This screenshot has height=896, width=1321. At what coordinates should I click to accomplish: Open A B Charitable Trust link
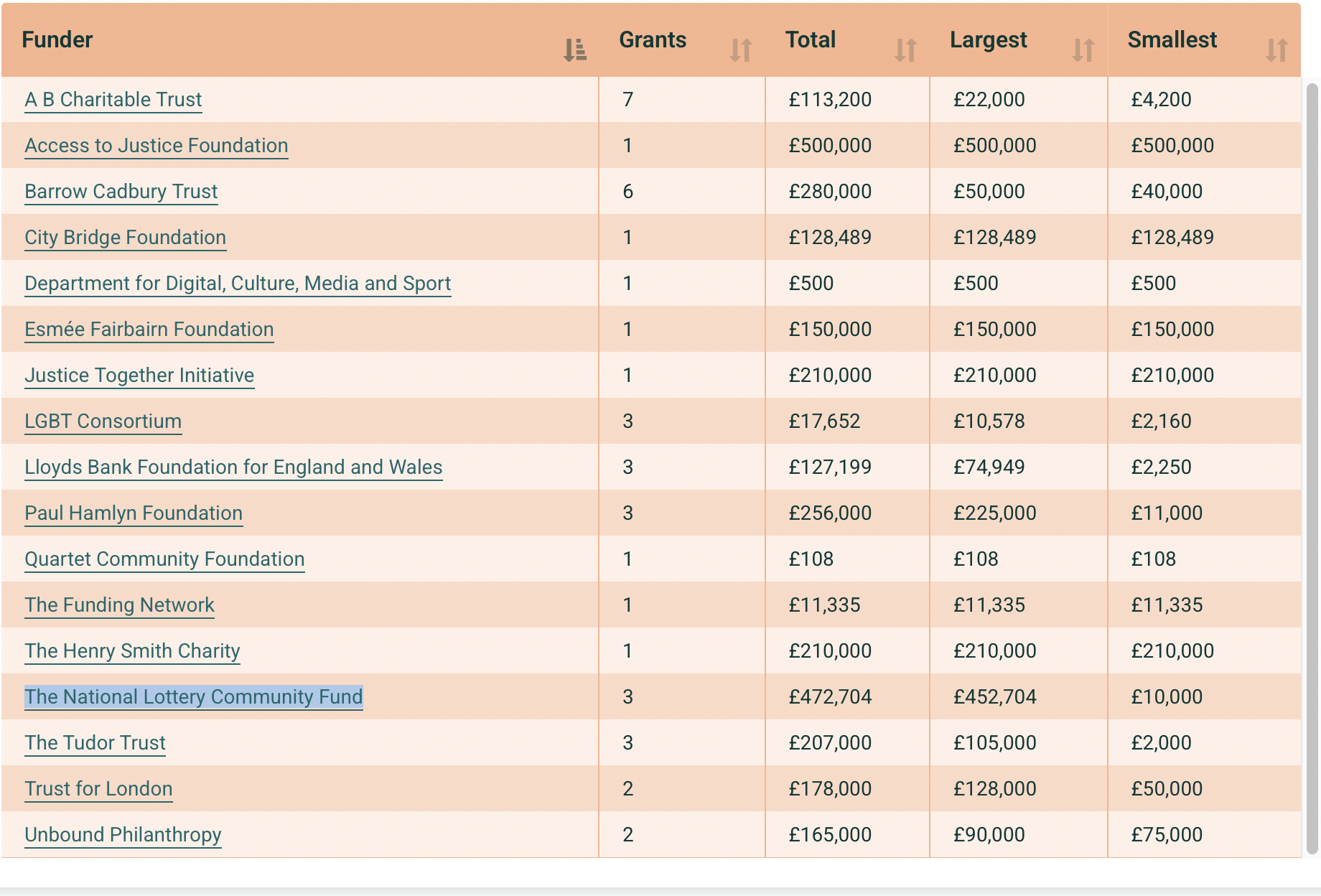pyautogui.click(x=113, y=100)
